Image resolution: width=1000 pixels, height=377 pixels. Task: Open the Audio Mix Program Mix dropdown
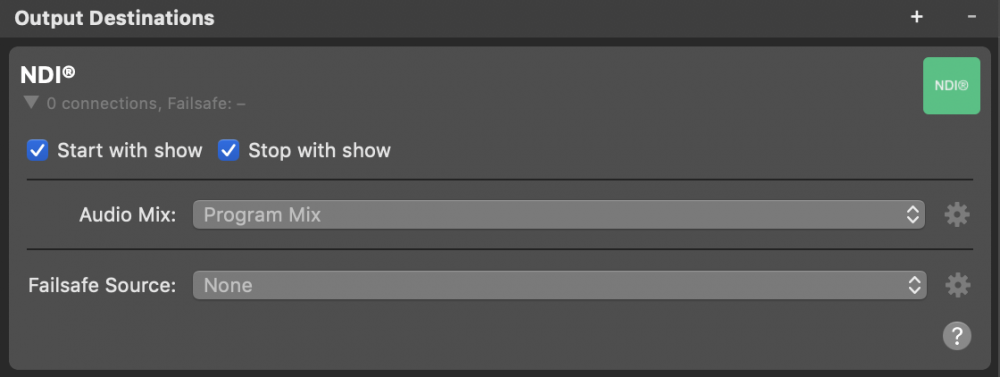coord(559,215)
